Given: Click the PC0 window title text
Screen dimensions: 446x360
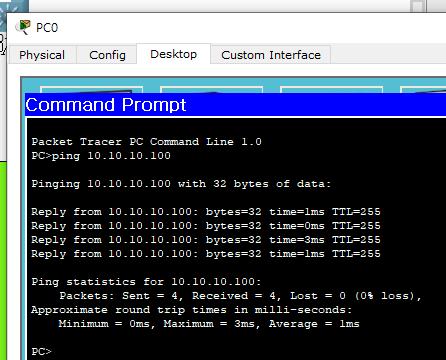Looking at the screenshot, I should (x=47, y=28).
